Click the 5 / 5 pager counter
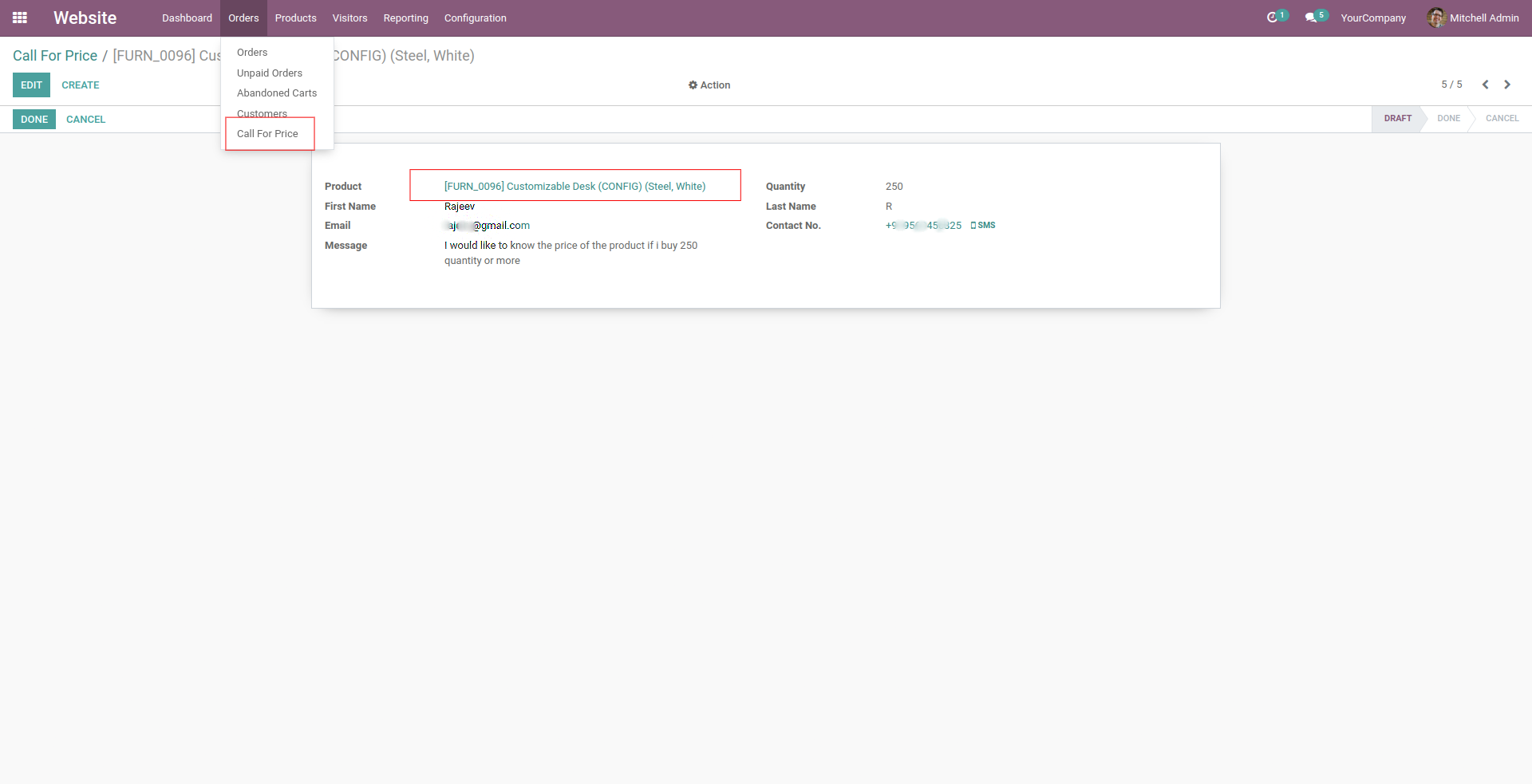 [x=1451, y=85]
